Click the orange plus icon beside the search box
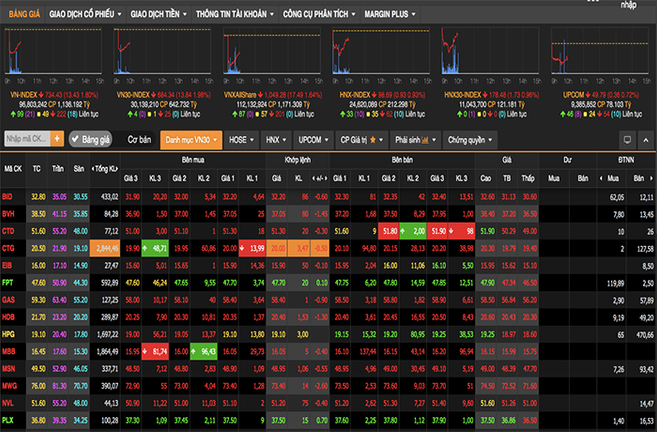The height and width of the screenshot is (432, 657). click(59, 140)
